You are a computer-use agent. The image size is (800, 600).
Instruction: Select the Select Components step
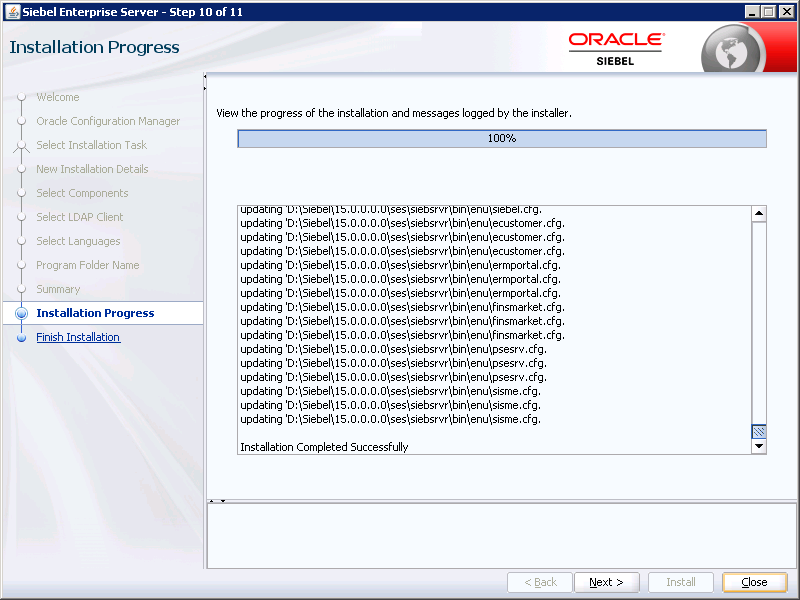coord(82,193)
